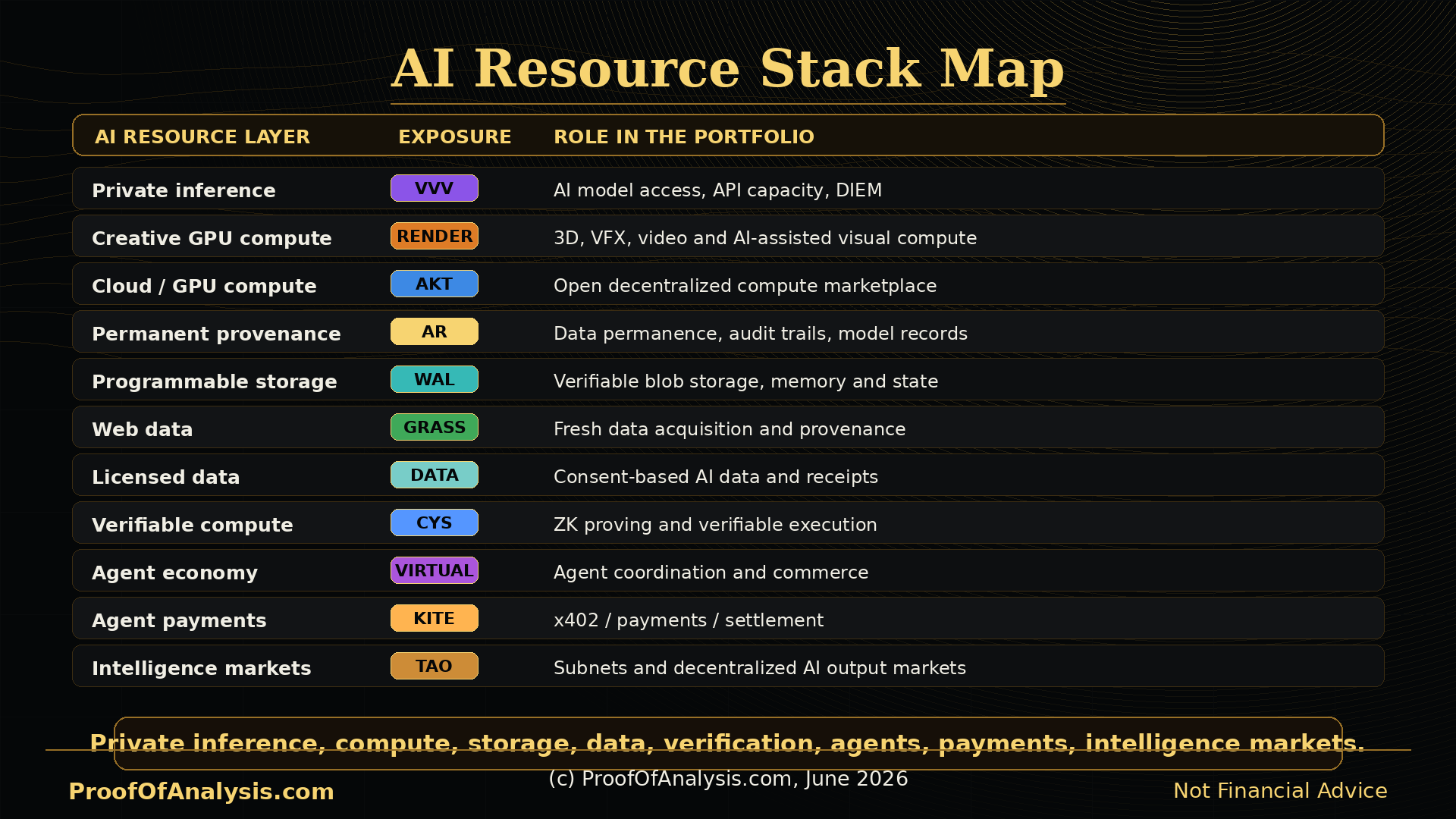Click 'Subnets and decentralized AI output markets'

(759, 668)
